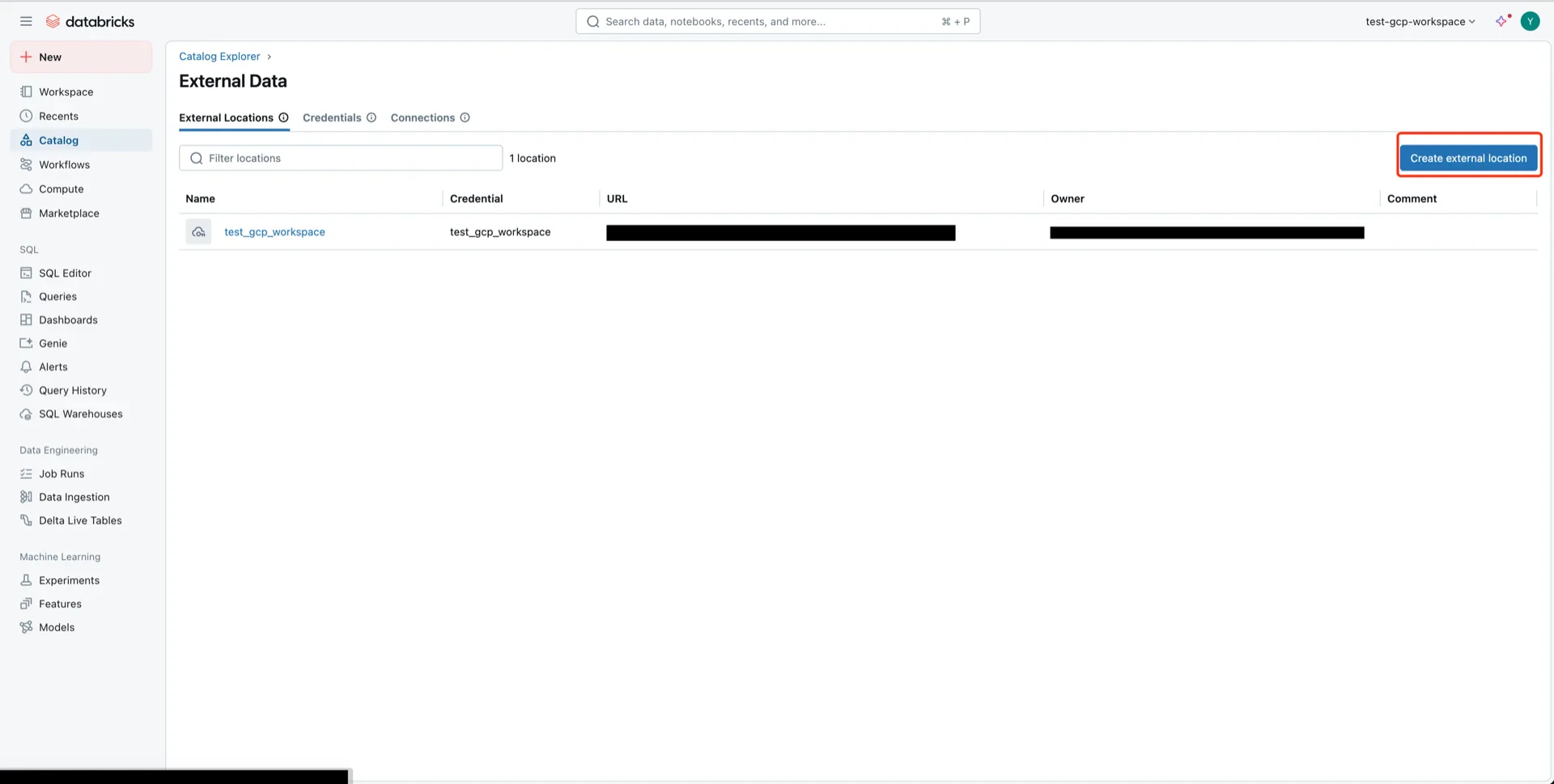Click the Credential column header
This screenshot has height=784, width=1554.
(x=476, y=199)
